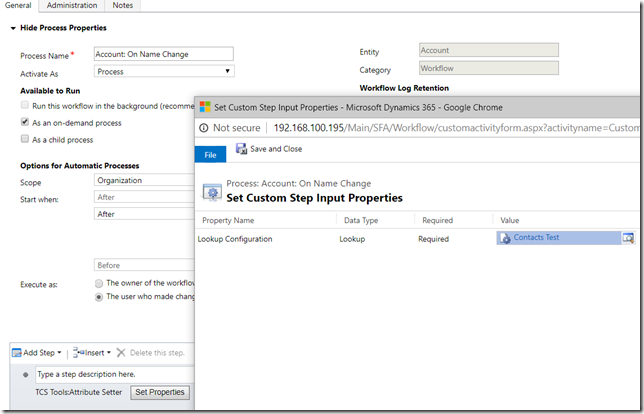Viewport: 644px width, 414px height.
Task: Click TCS Tools:Attribute Setter step label
Action: 78,392
